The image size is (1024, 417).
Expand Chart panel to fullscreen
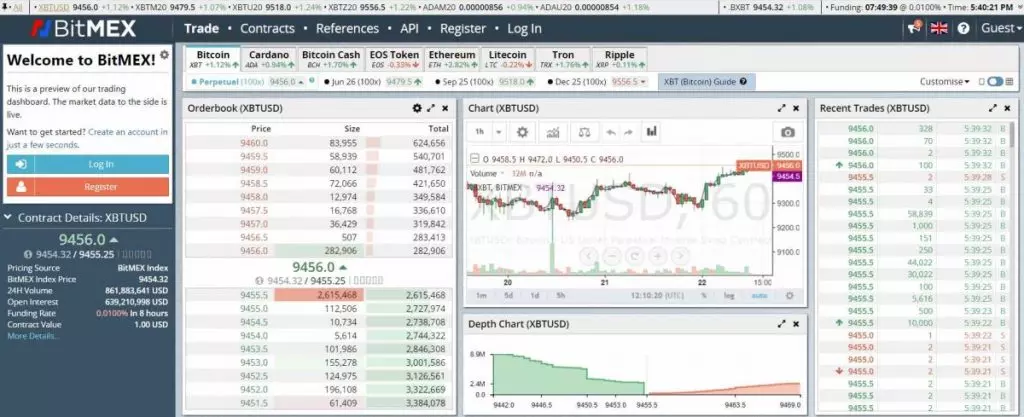coord(782,108)
